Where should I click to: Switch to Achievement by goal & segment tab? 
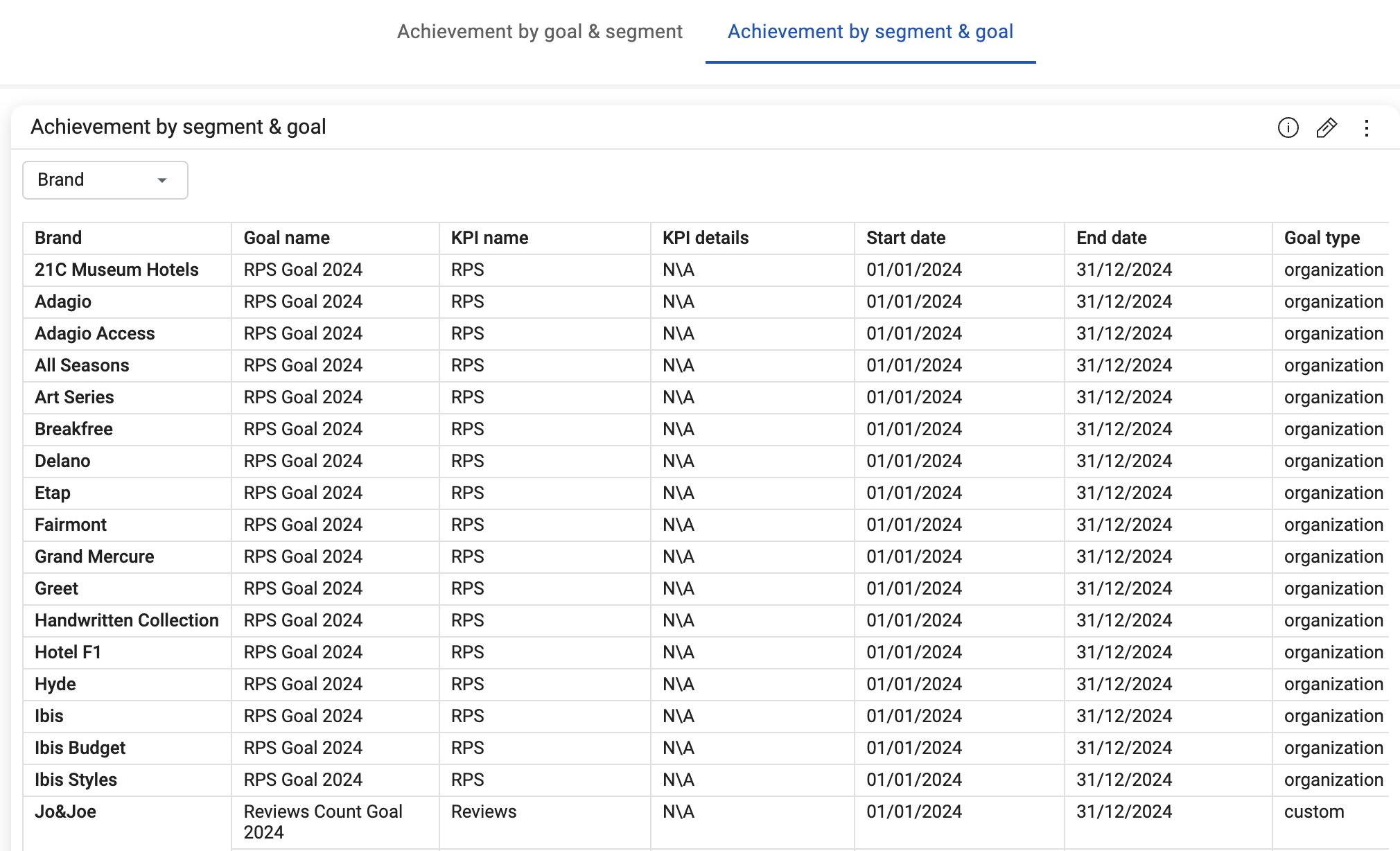pos(539,32)
